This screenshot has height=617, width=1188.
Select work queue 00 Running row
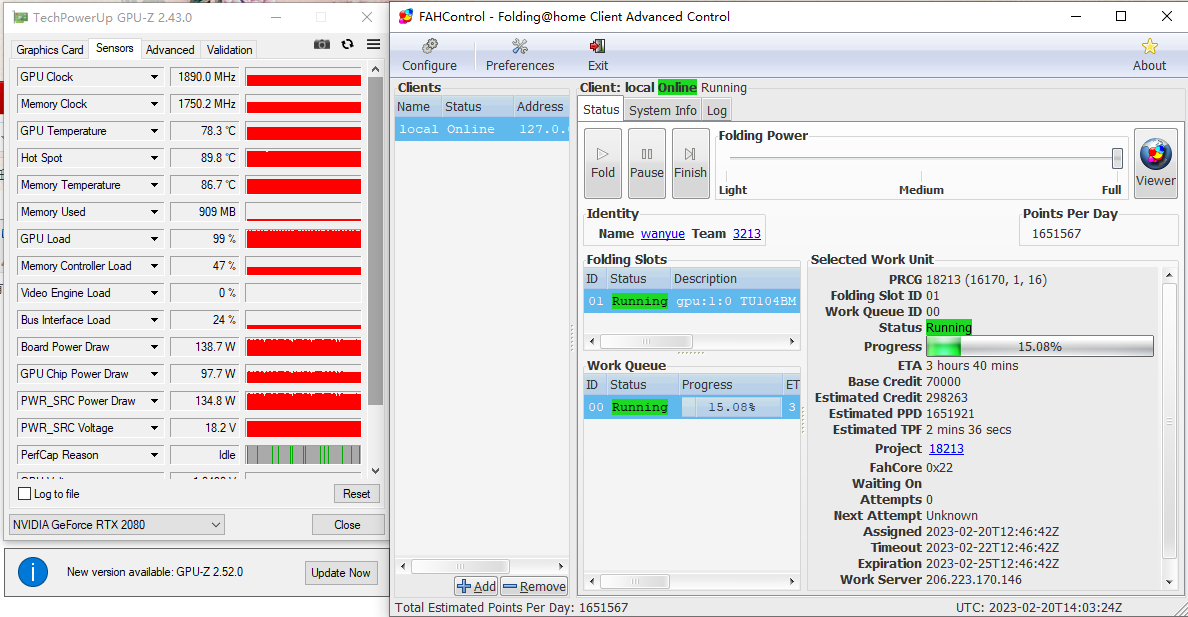pyautogui.click(x=692, y=407)
